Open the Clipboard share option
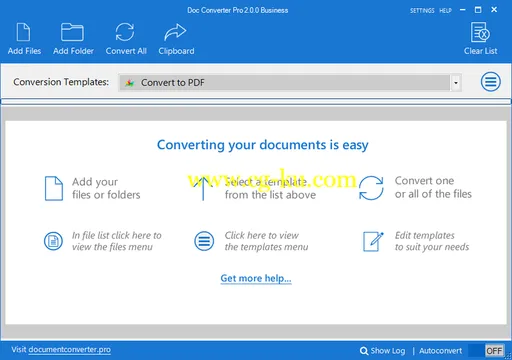Screen dimensions: 512x360 (x=176, y=39)
